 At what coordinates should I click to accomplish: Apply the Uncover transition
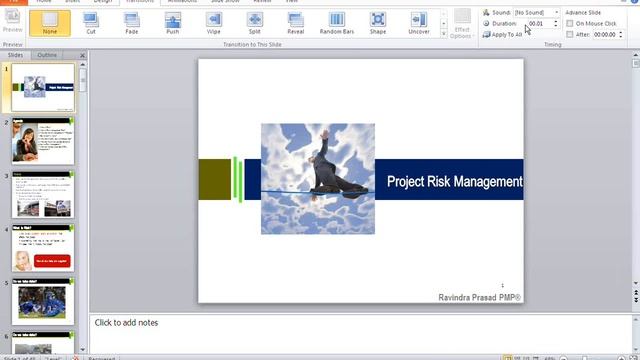(x=419, y=23)
